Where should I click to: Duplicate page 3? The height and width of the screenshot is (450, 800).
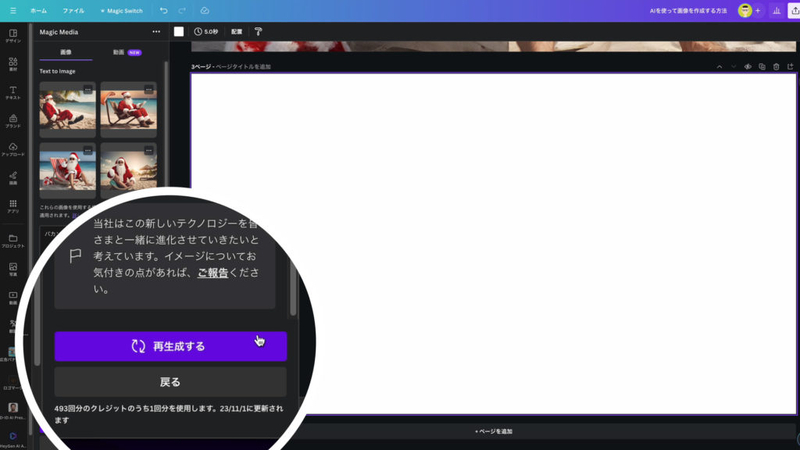[x=762, y=67]
